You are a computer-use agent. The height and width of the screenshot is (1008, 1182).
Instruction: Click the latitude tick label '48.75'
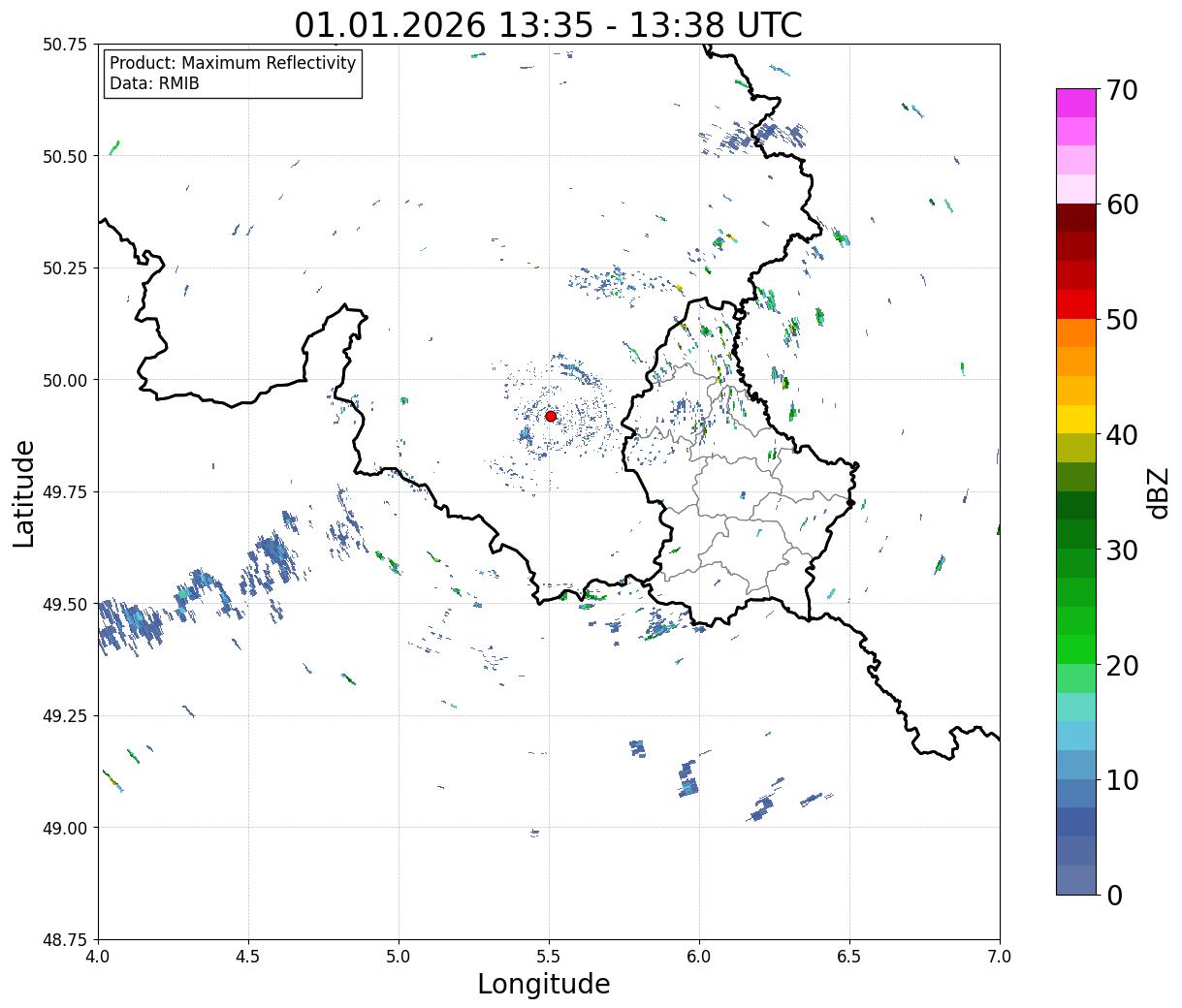[x=66, y=940]
